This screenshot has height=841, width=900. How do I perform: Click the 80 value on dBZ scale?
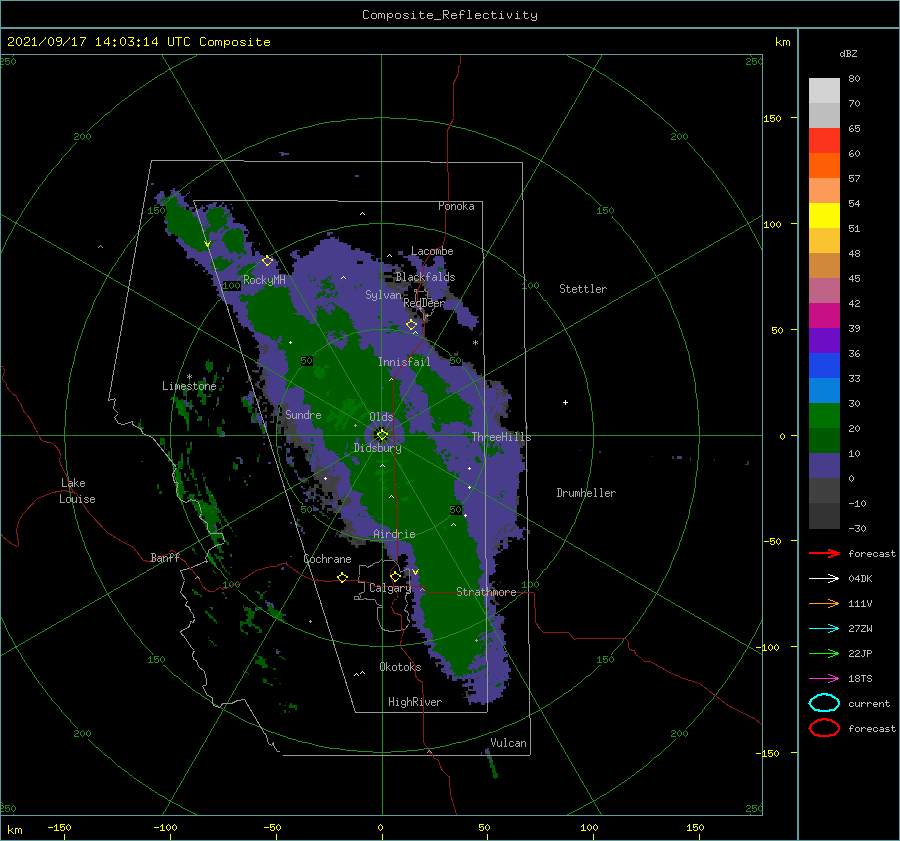pos(854,79)
